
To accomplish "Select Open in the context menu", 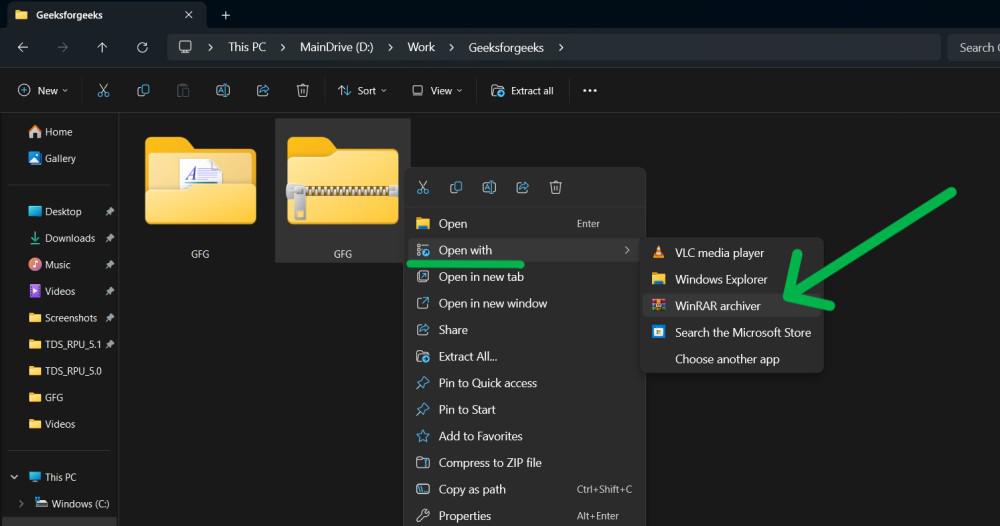I will tap(524, 224).
